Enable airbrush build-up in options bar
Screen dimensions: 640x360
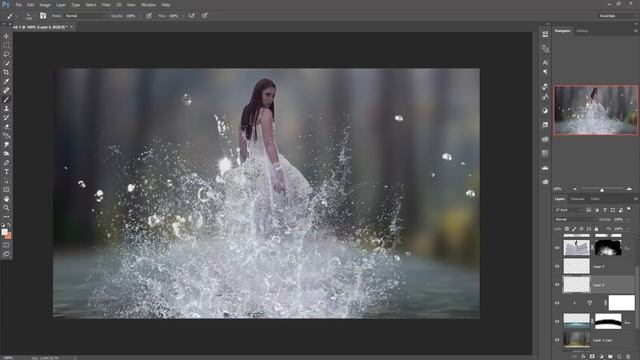[x=191, y=16]
